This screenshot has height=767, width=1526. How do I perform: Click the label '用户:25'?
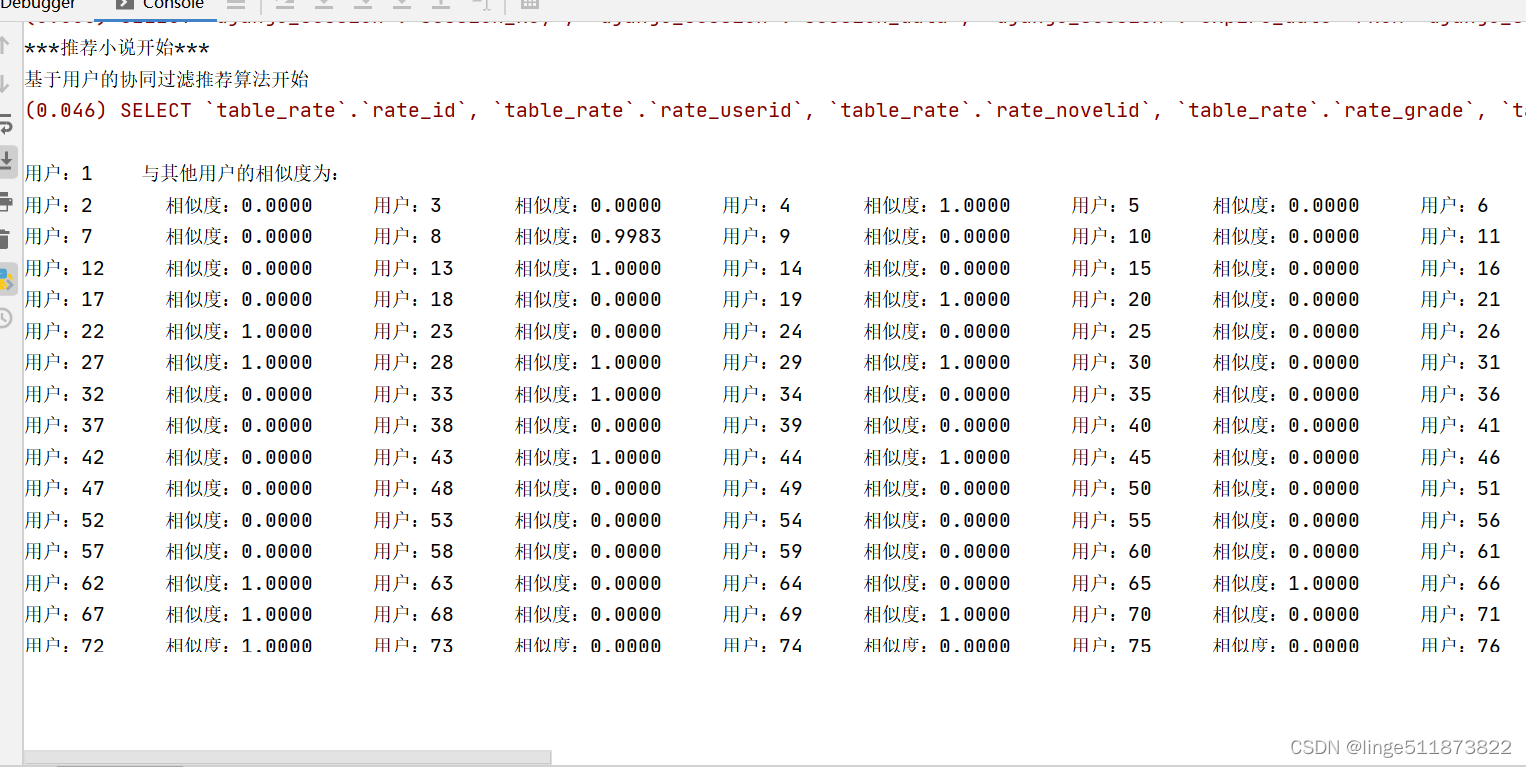coord(1112,332)
